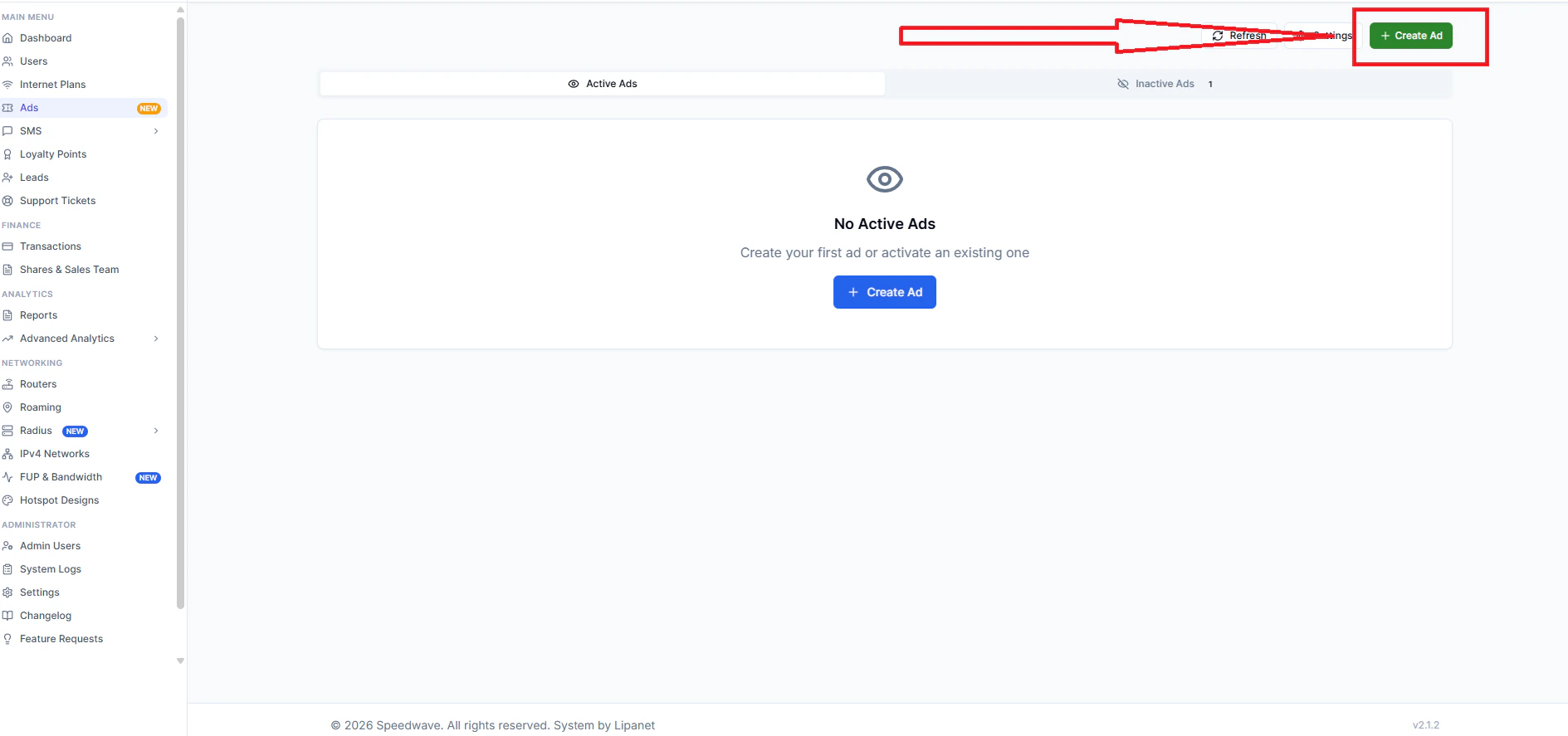Open Dashboard from the main menu
Viewport: 1568px width, 736px height.
click(x=46, y=38)
